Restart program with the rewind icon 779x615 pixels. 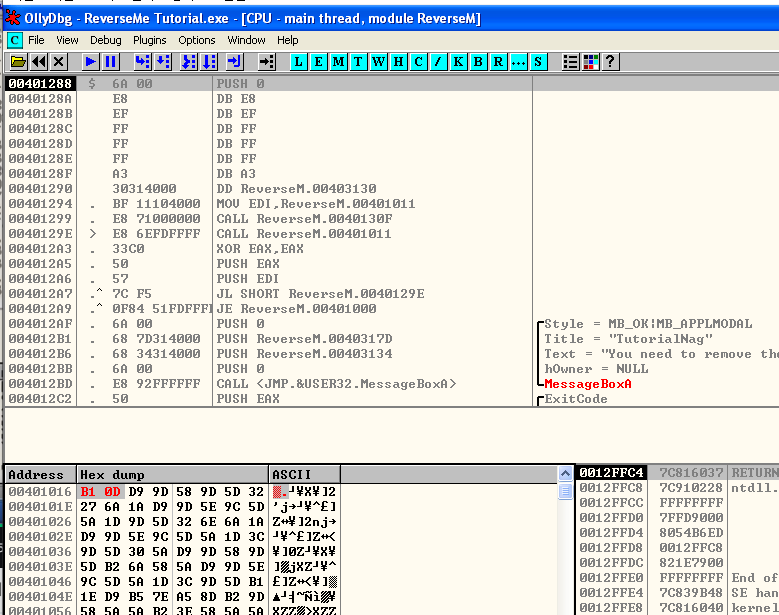[x=39, y=62]
